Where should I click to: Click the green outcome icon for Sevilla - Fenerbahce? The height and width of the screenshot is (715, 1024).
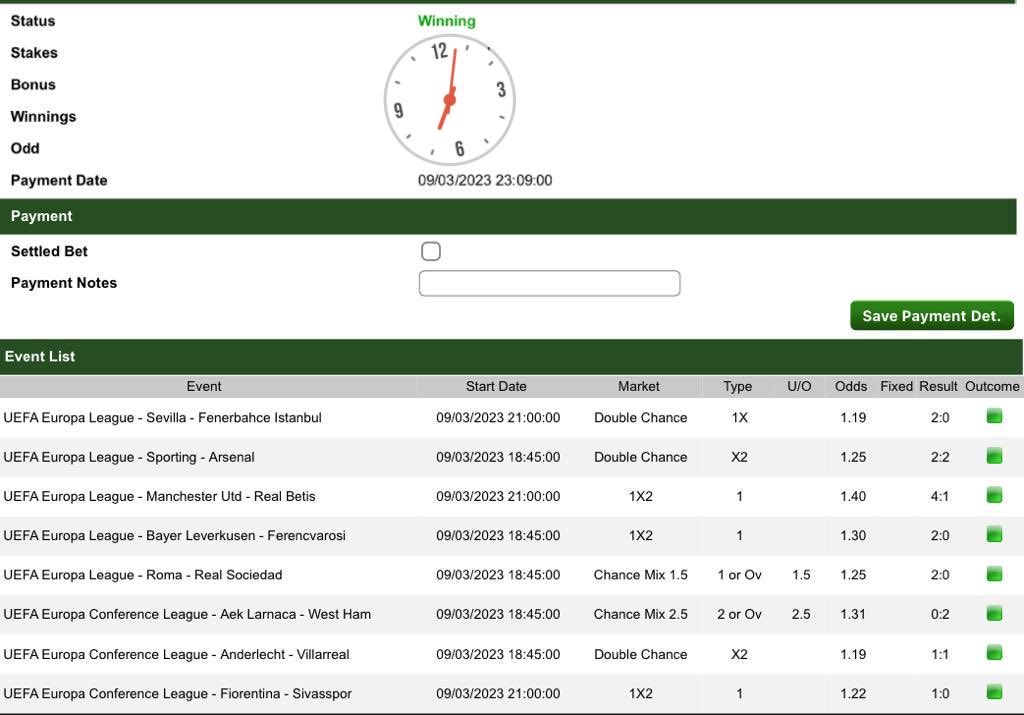(x=994, y=416)
